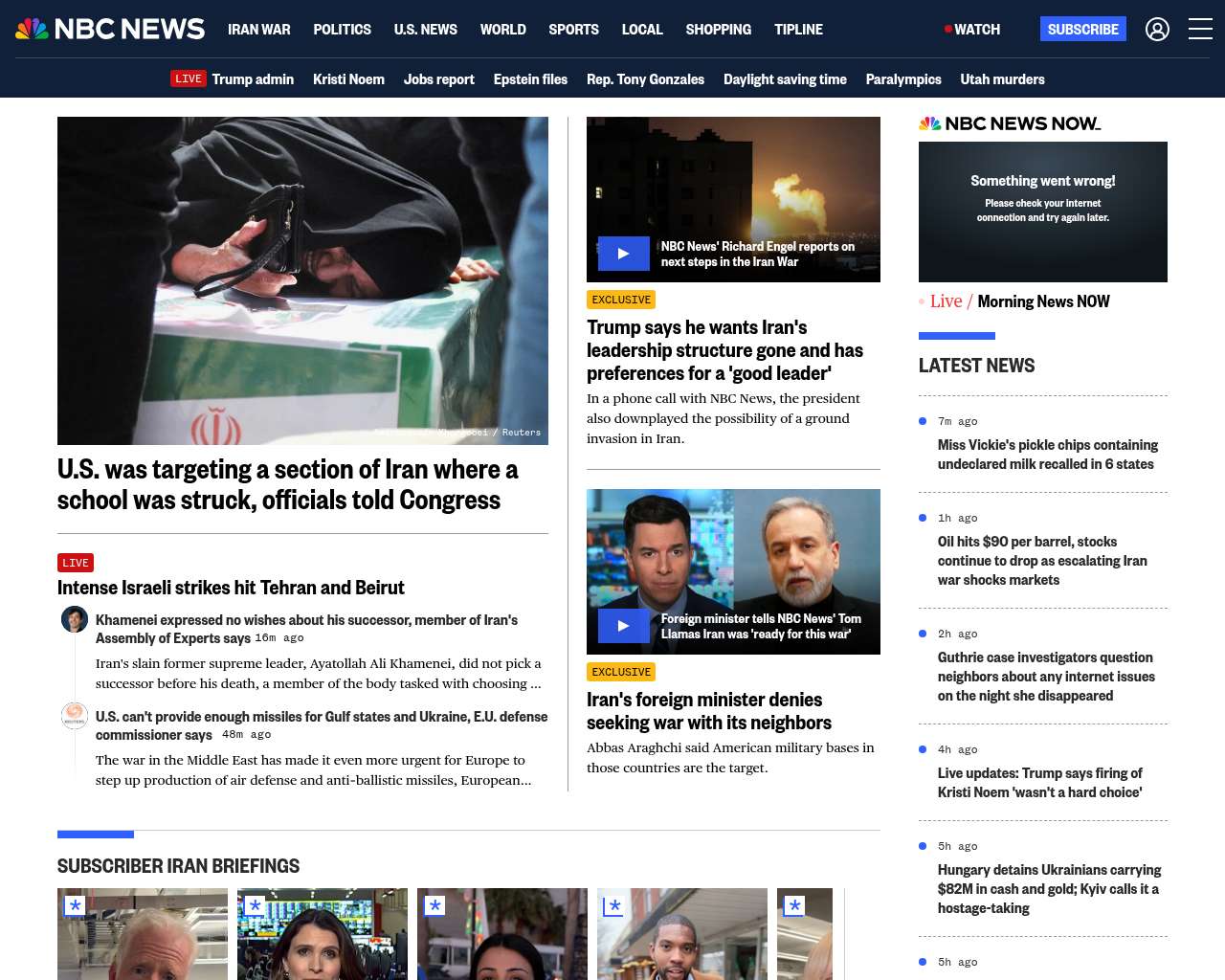
Task: Open the Jobs report trending topic
Action: (439, 78)
